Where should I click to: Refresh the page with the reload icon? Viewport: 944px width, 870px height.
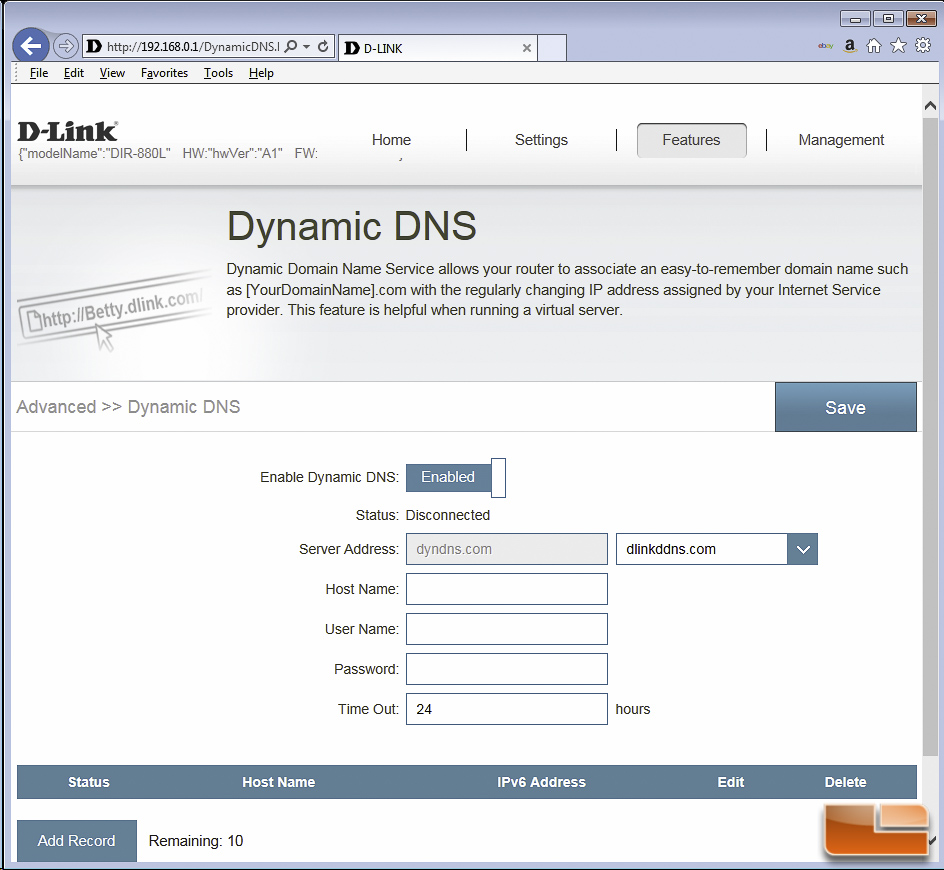(x=323, y=46)
